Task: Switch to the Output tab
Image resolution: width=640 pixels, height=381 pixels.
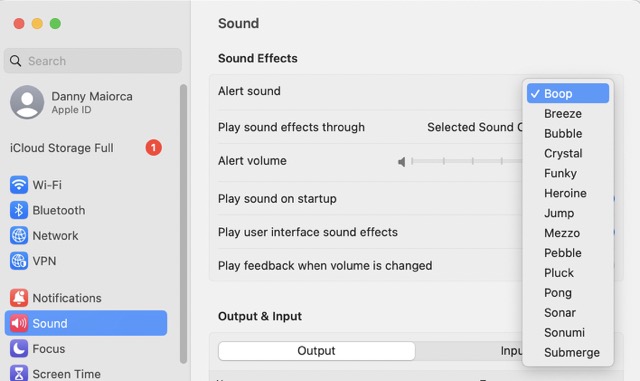Action: click(316, 351)
